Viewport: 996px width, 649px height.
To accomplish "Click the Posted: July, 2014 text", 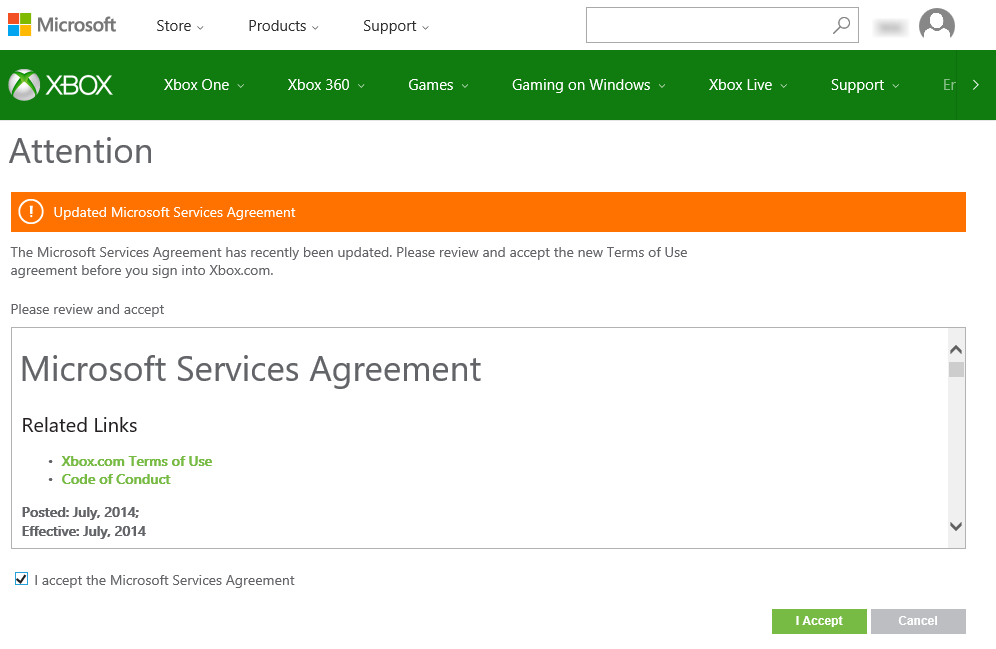I will pyautogui.click(x=80, y=512).
